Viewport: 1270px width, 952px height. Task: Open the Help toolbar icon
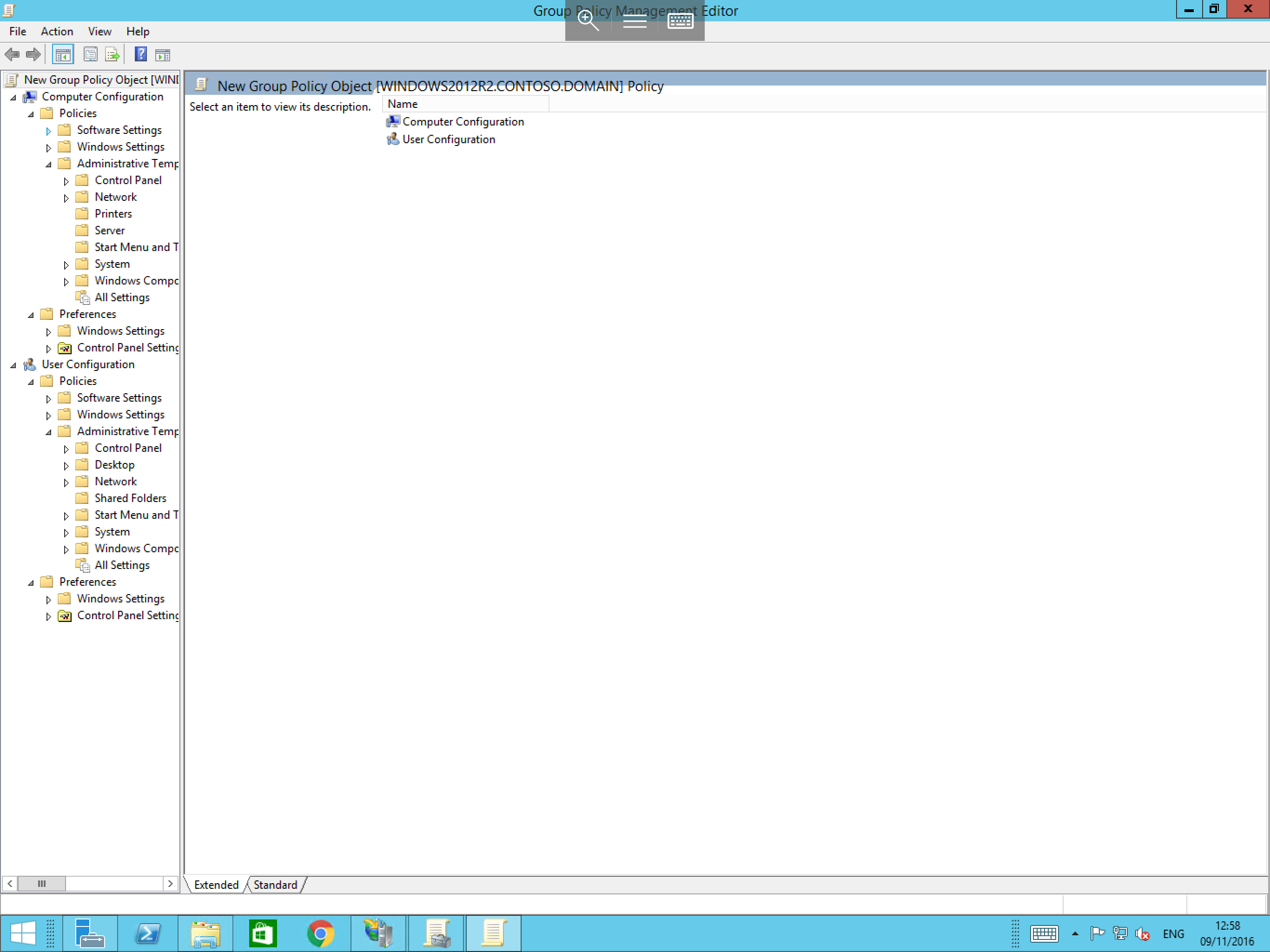pyautogui.click(x=141, y=54)
